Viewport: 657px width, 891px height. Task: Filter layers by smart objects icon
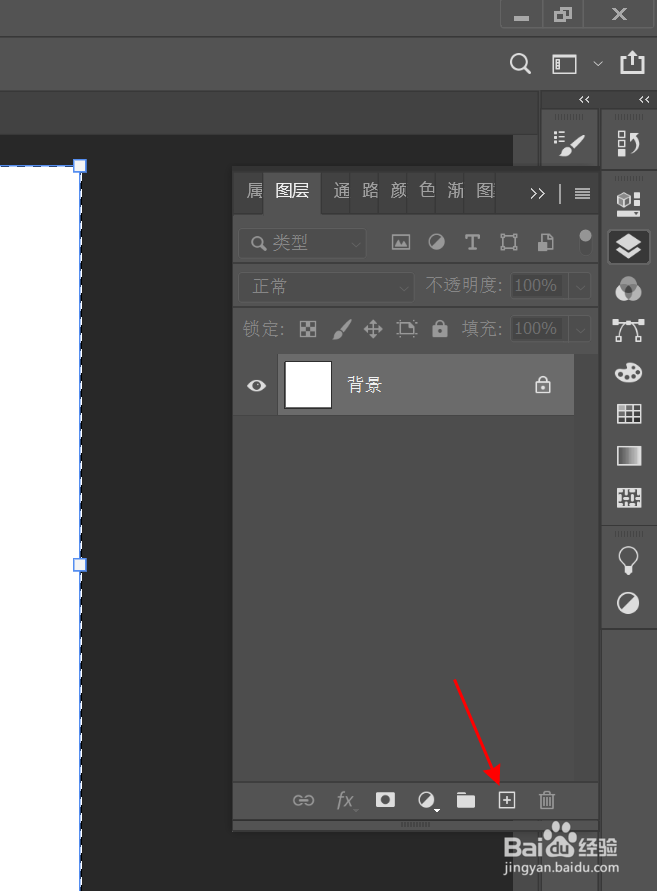coord(546,243)
